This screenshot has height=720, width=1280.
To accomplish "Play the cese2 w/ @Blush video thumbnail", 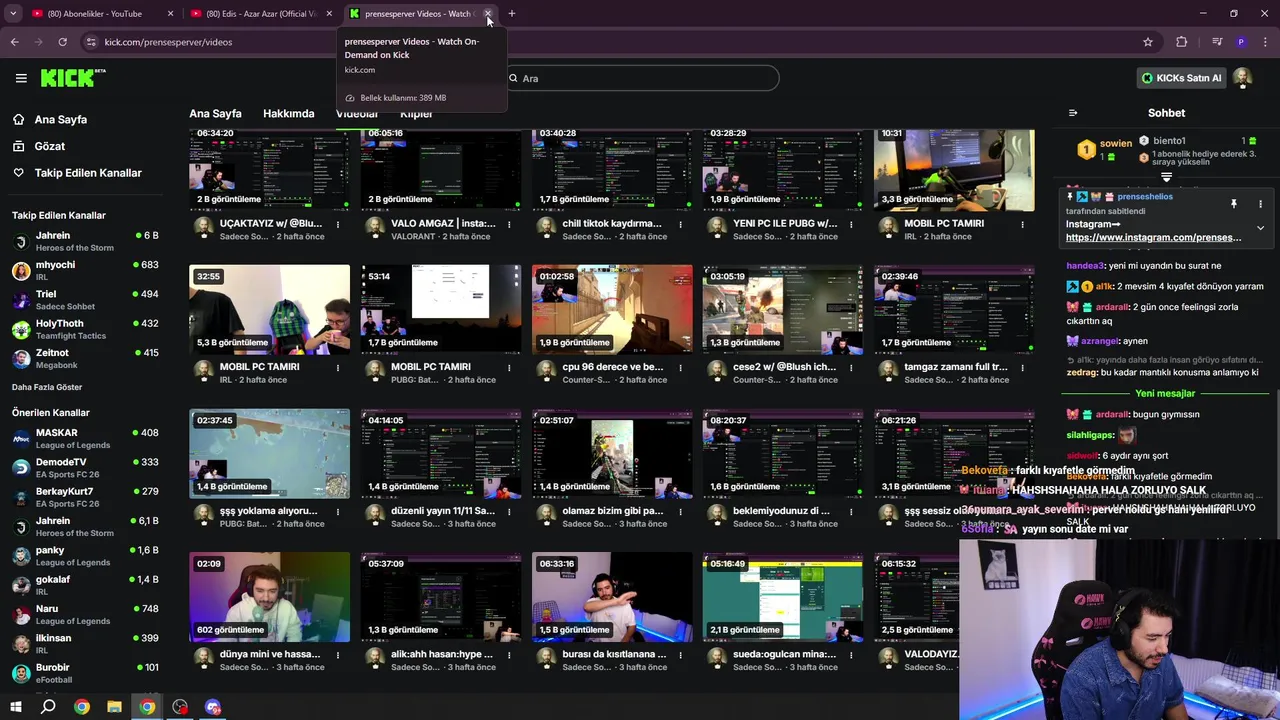I will 783,310.
